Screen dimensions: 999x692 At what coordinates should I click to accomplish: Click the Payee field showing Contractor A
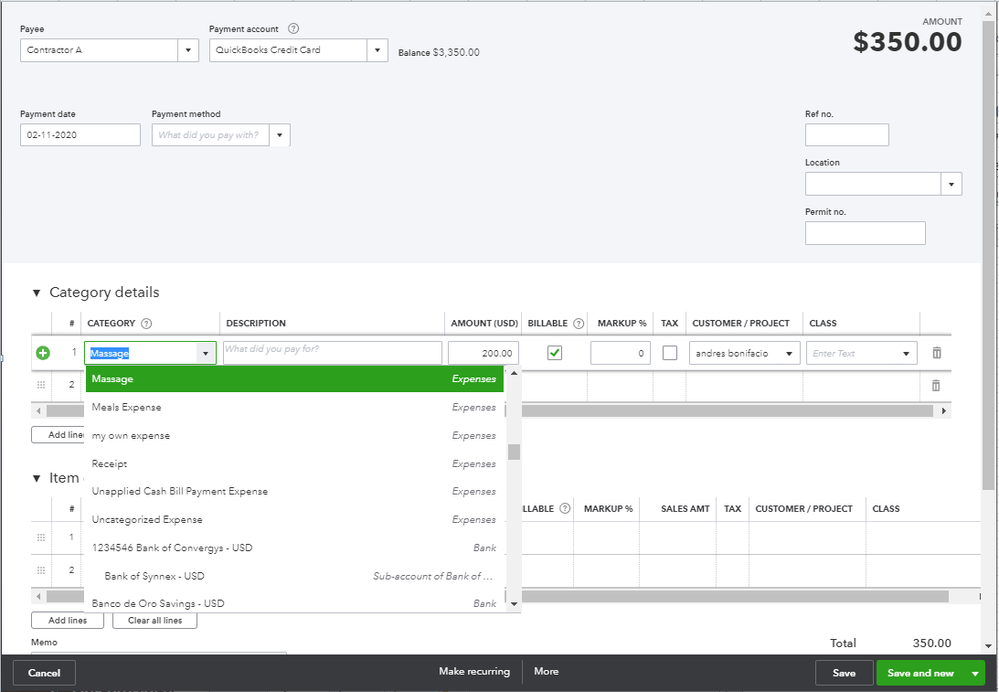click(x=99, y=50)
